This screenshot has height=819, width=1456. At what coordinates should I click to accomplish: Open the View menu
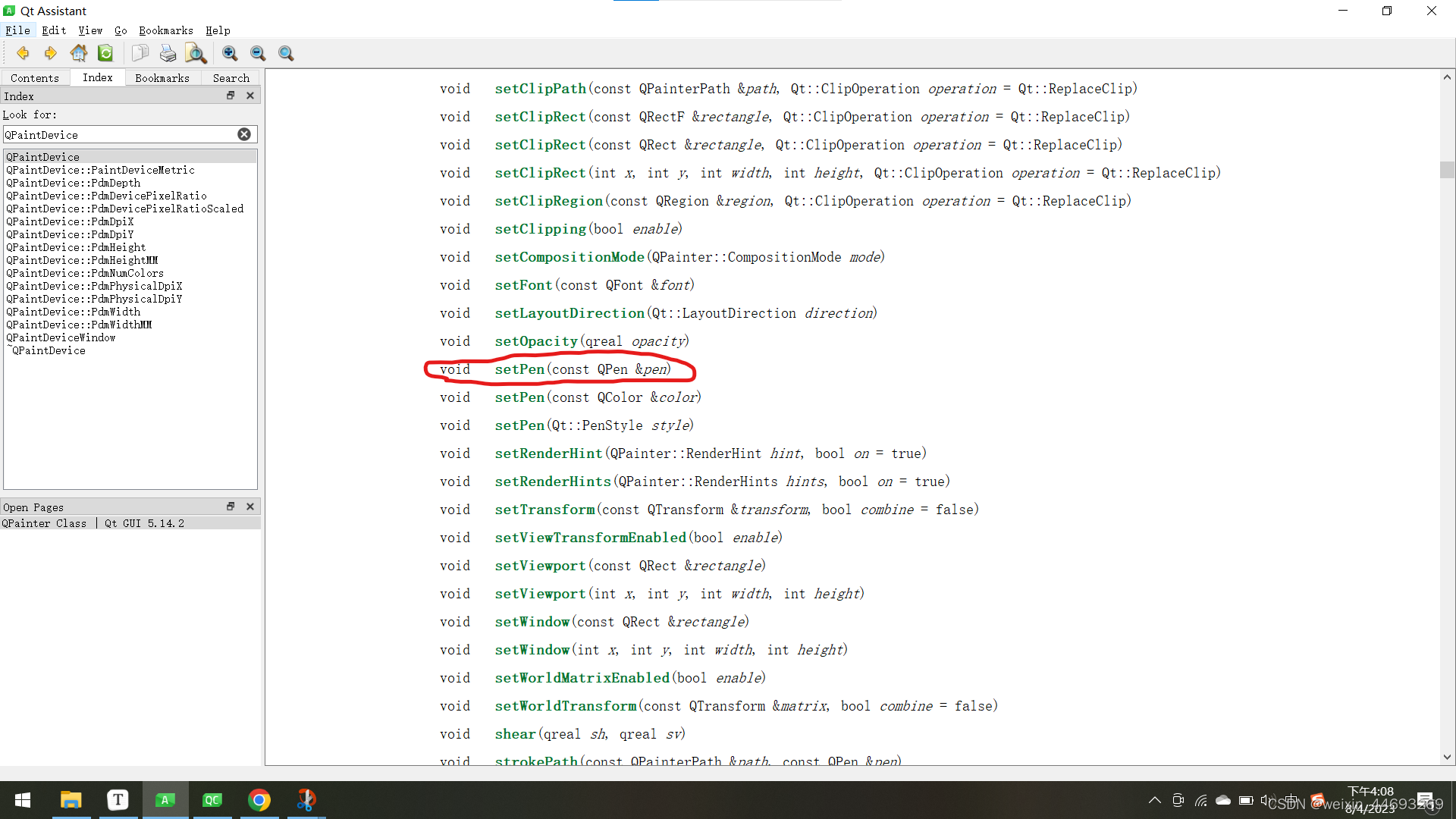click(x=90, y=30)
